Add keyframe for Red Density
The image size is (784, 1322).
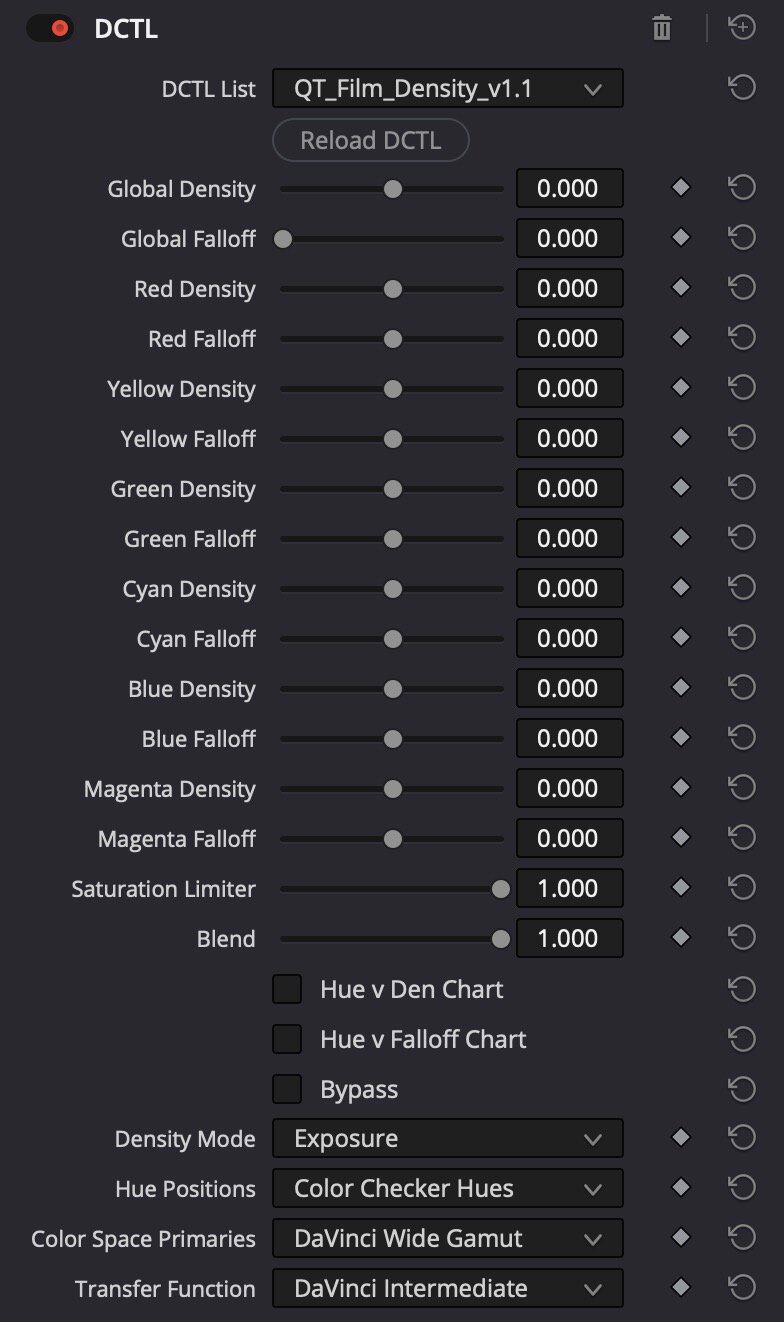pyautogui.click(x=681, y=288)
